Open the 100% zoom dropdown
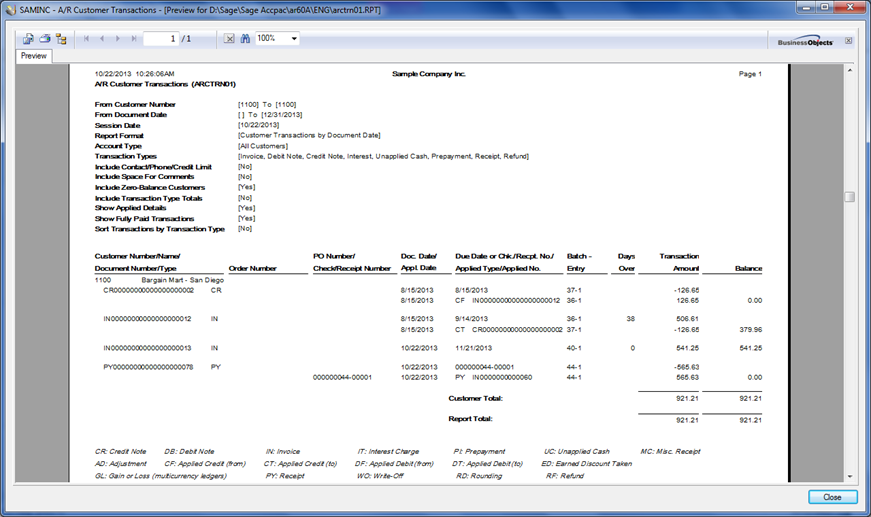The height and width of the screenshot is (517, 871). pyautogui.click(x=294, y=38)
